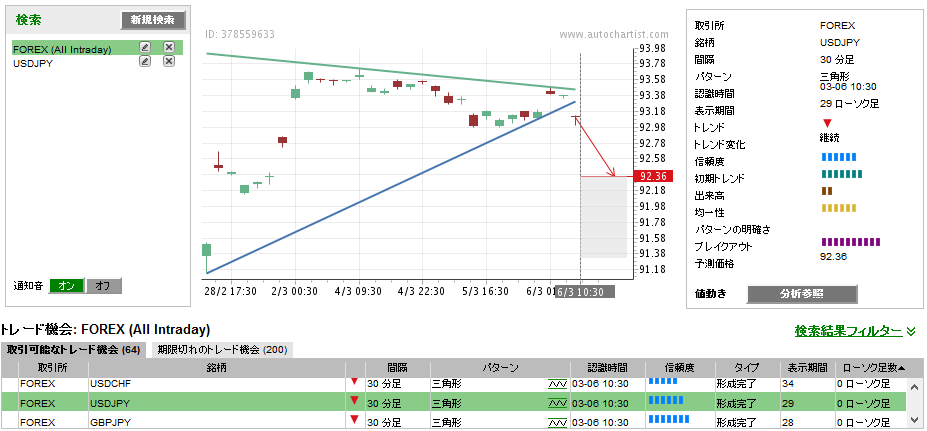
Task: Delete the FOREX (All Intraday) search
Action: click(169, 47)
